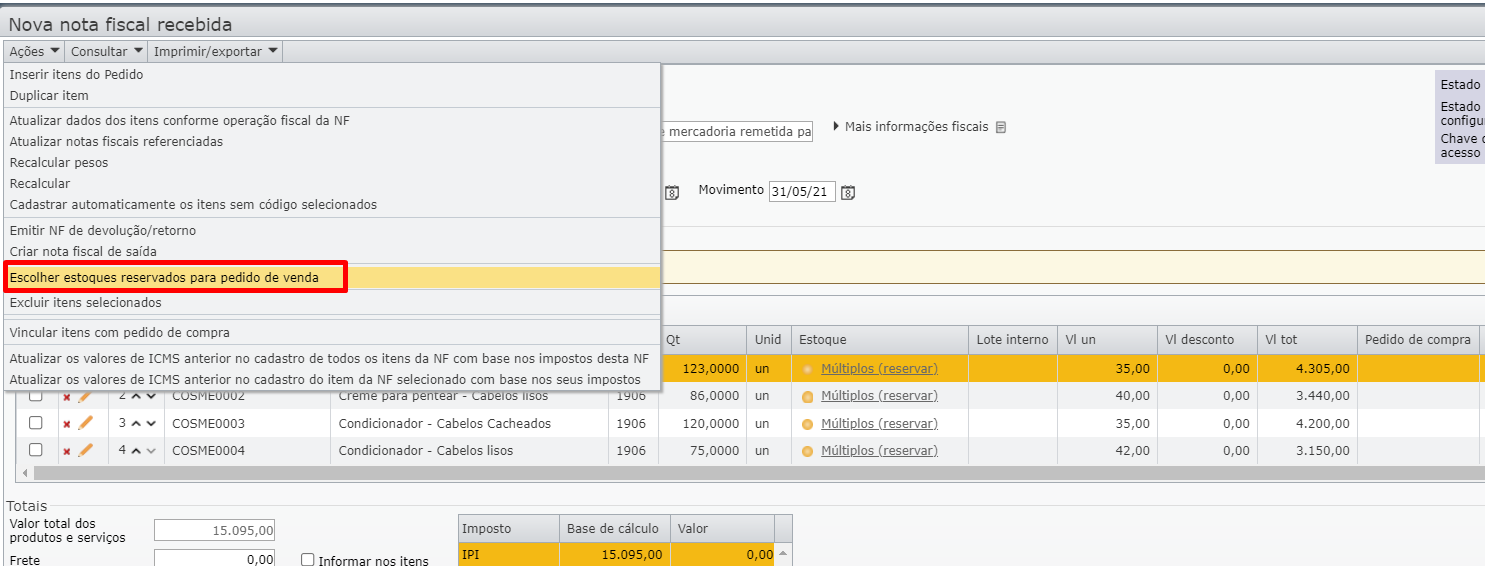Viewport: 1485px width, 566px height.
Task: Click orange stock circle in 123,0000 row
Action: (x=808, y=369)
